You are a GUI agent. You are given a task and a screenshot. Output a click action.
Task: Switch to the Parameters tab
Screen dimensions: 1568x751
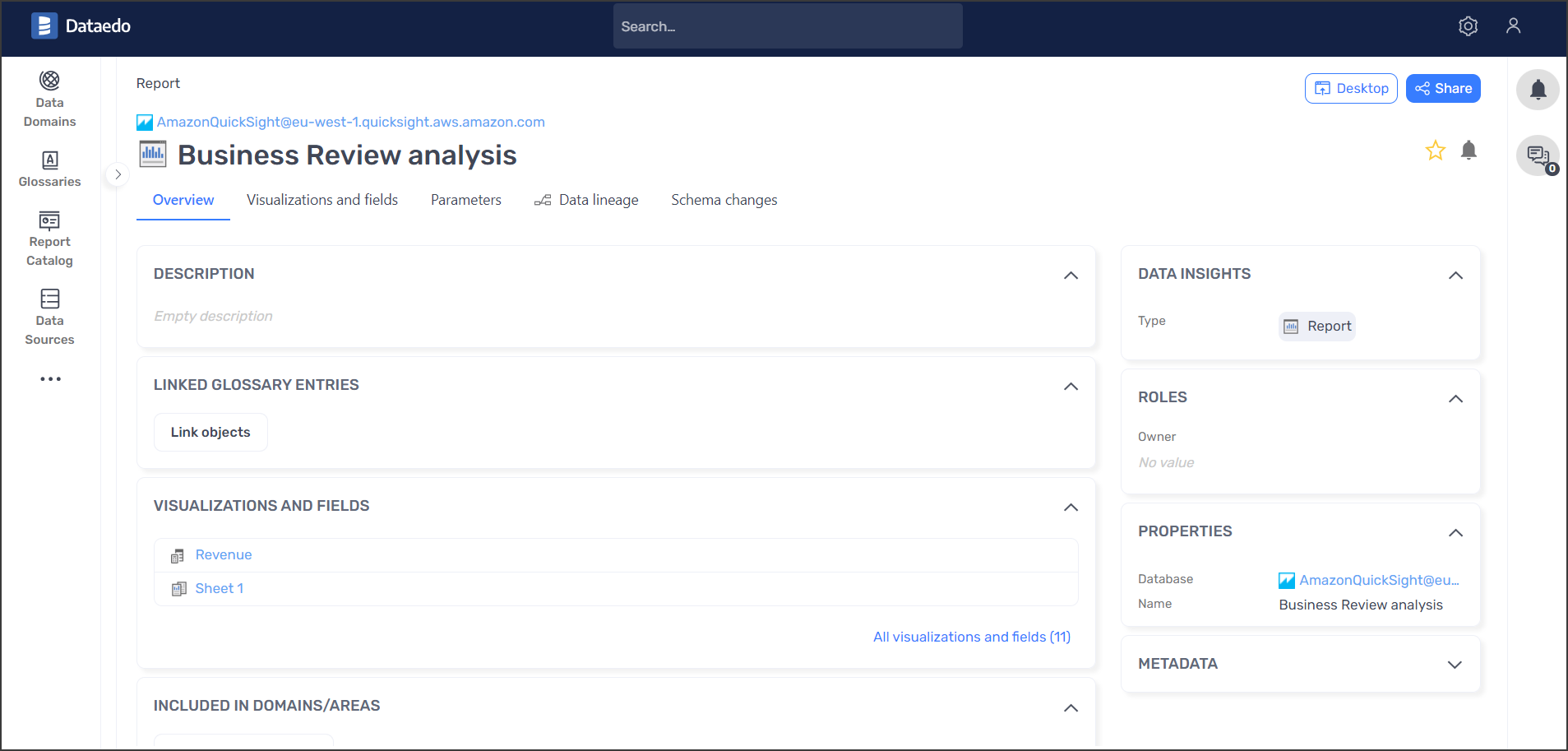466,200
